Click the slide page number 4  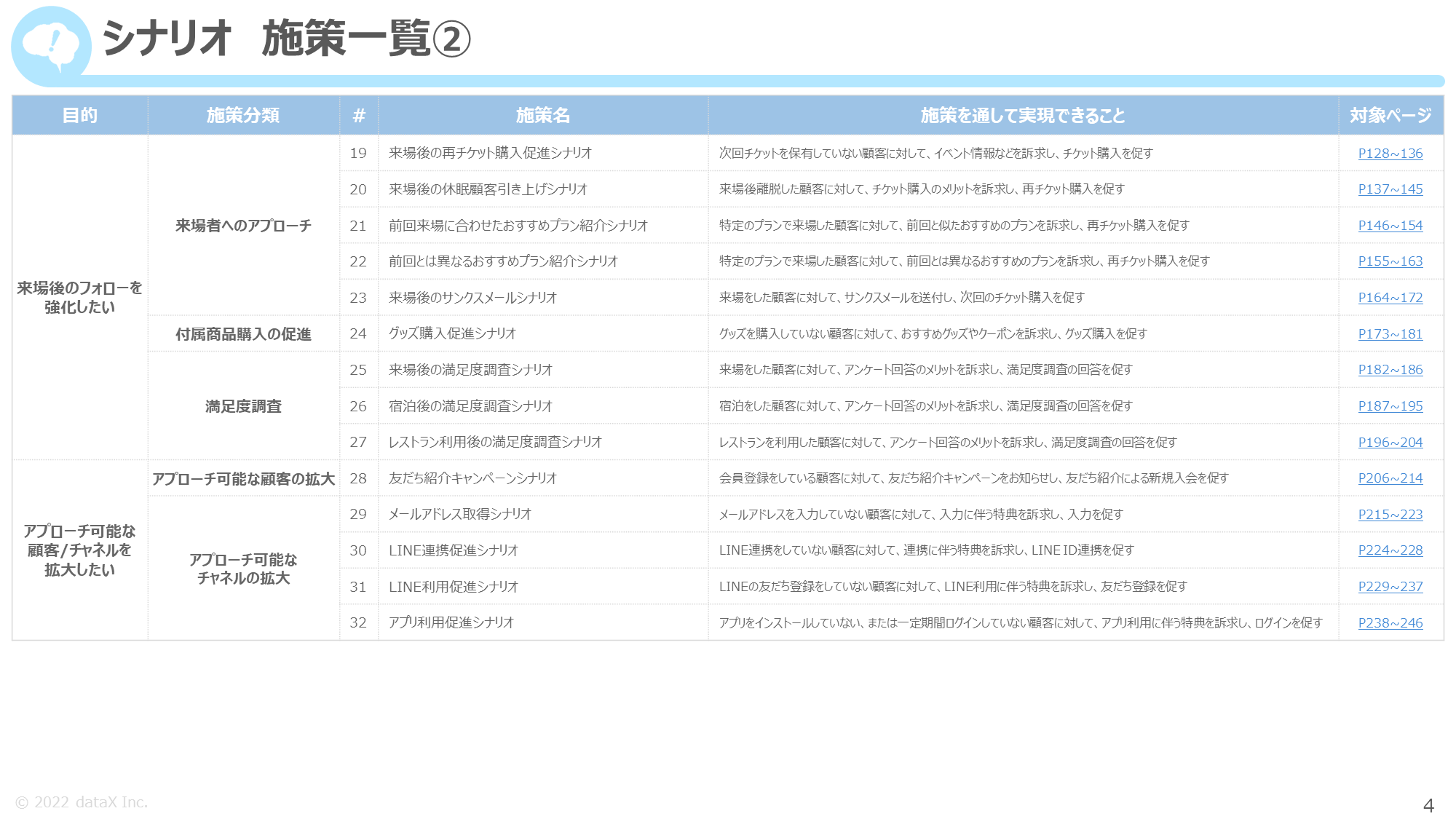pos(1428,805)
